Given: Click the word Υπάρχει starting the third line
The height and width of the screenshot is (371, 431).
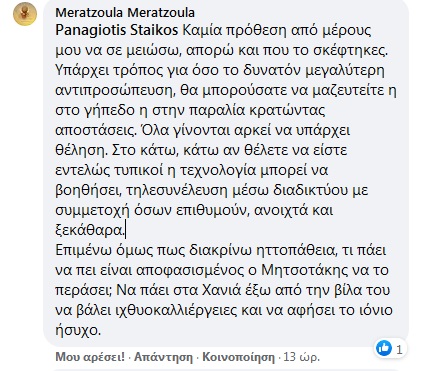Looking at the screenshot, I should [x=78, y=70].
